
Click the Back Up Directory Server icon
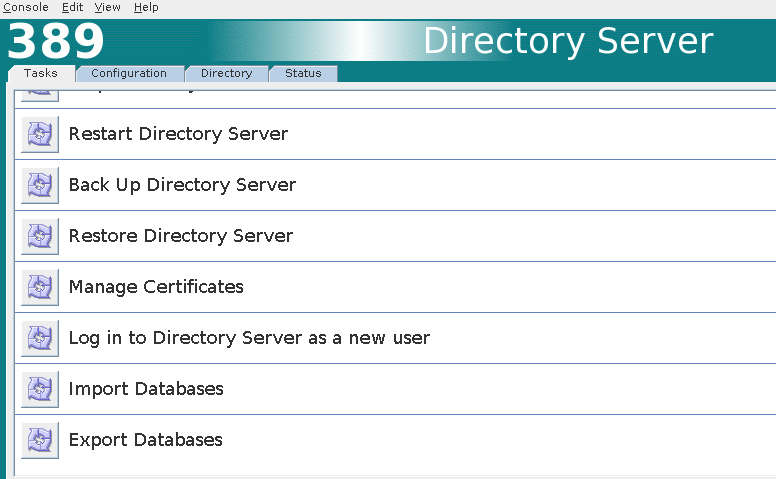(x=40, y=185)
